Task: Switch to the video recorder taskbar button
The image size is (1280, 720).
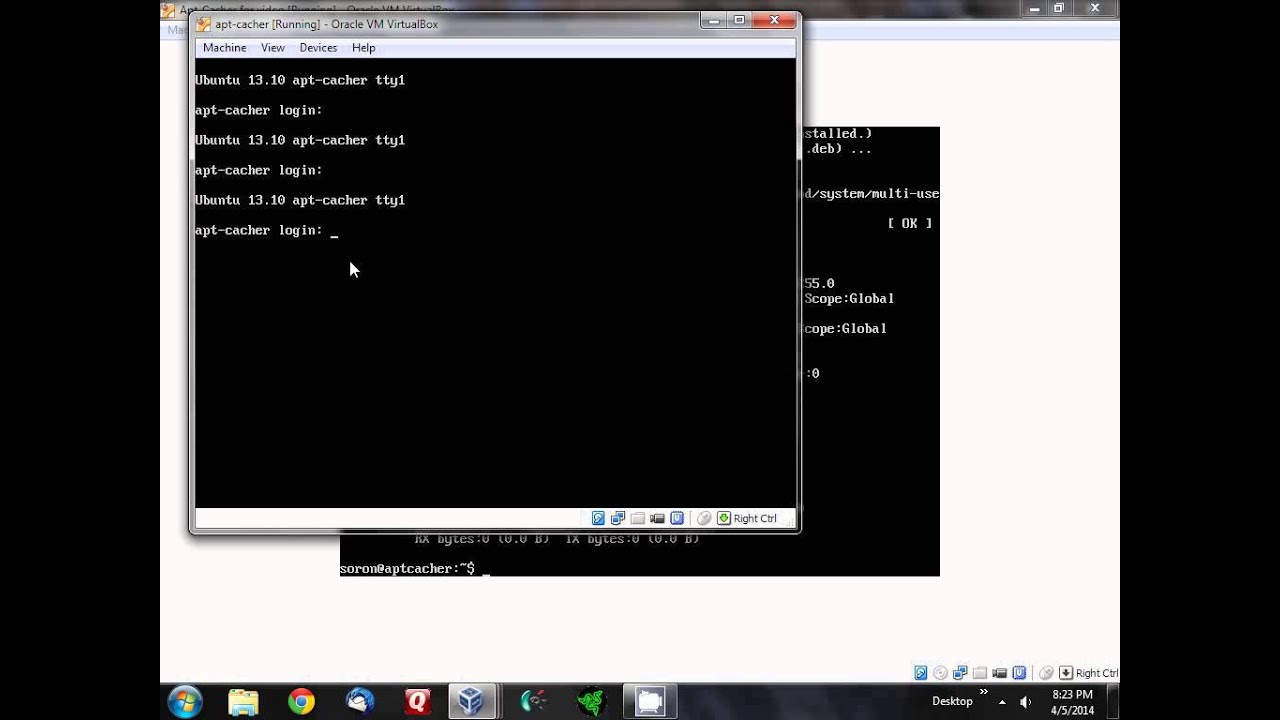Action: click(650, 701)
